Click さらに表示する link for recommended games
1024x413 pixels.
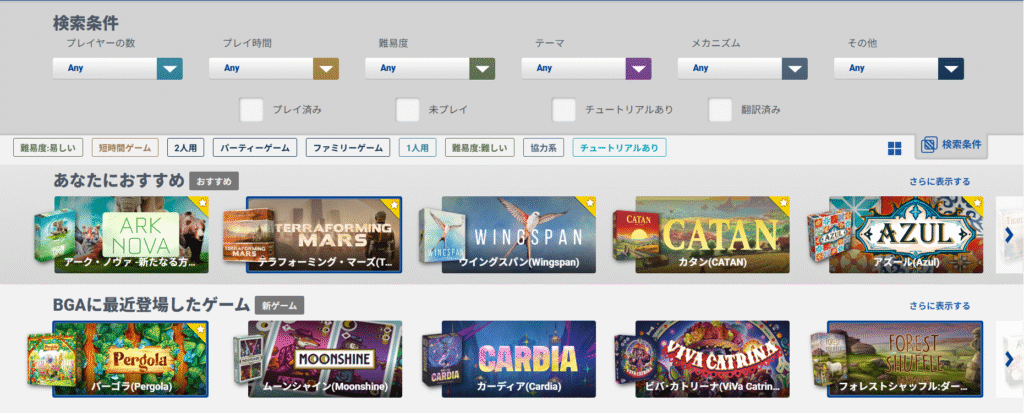pyautogui.click(x=939, y=181)
